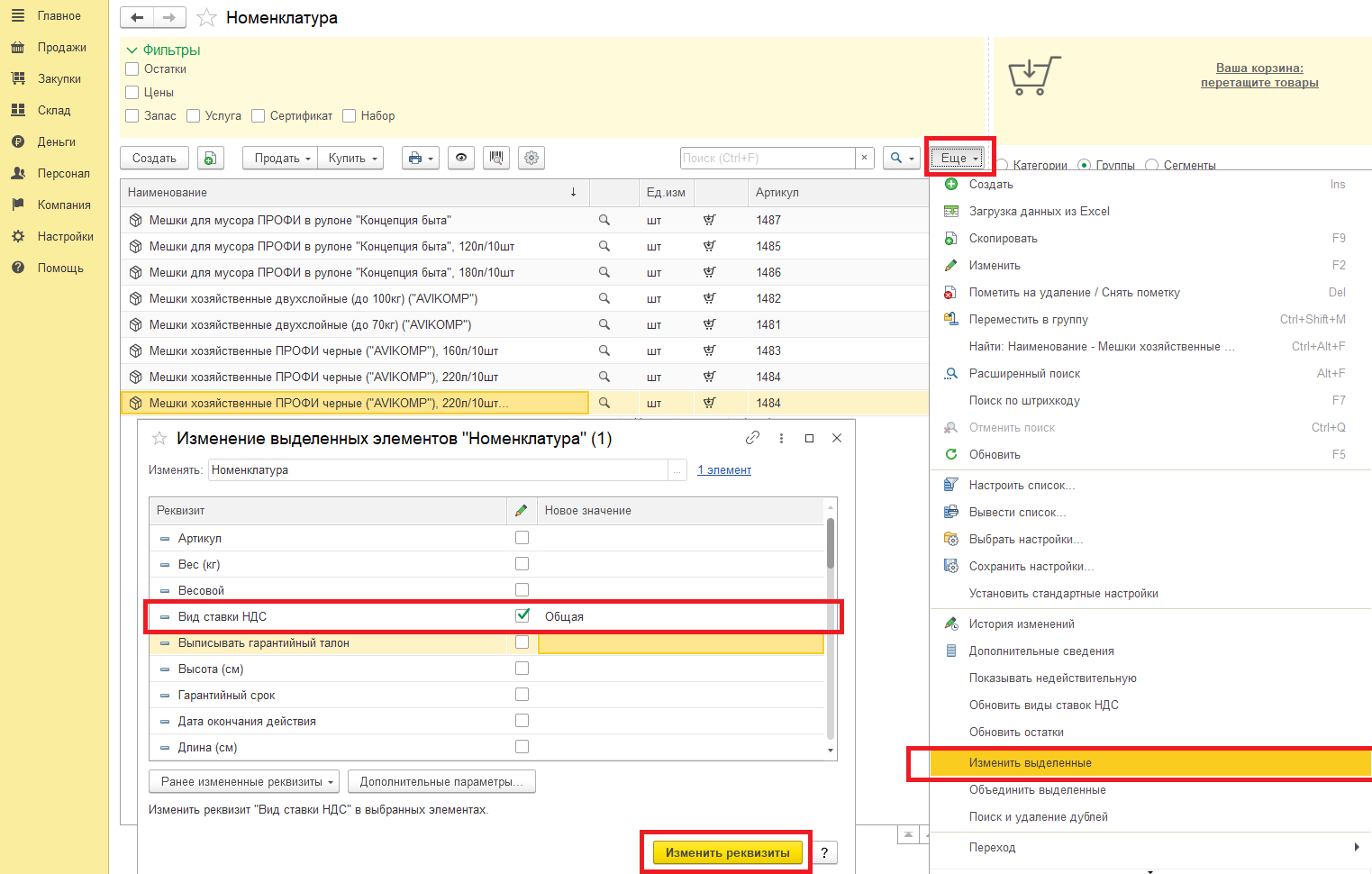Select the Категории radio button

coord(1002,166)
